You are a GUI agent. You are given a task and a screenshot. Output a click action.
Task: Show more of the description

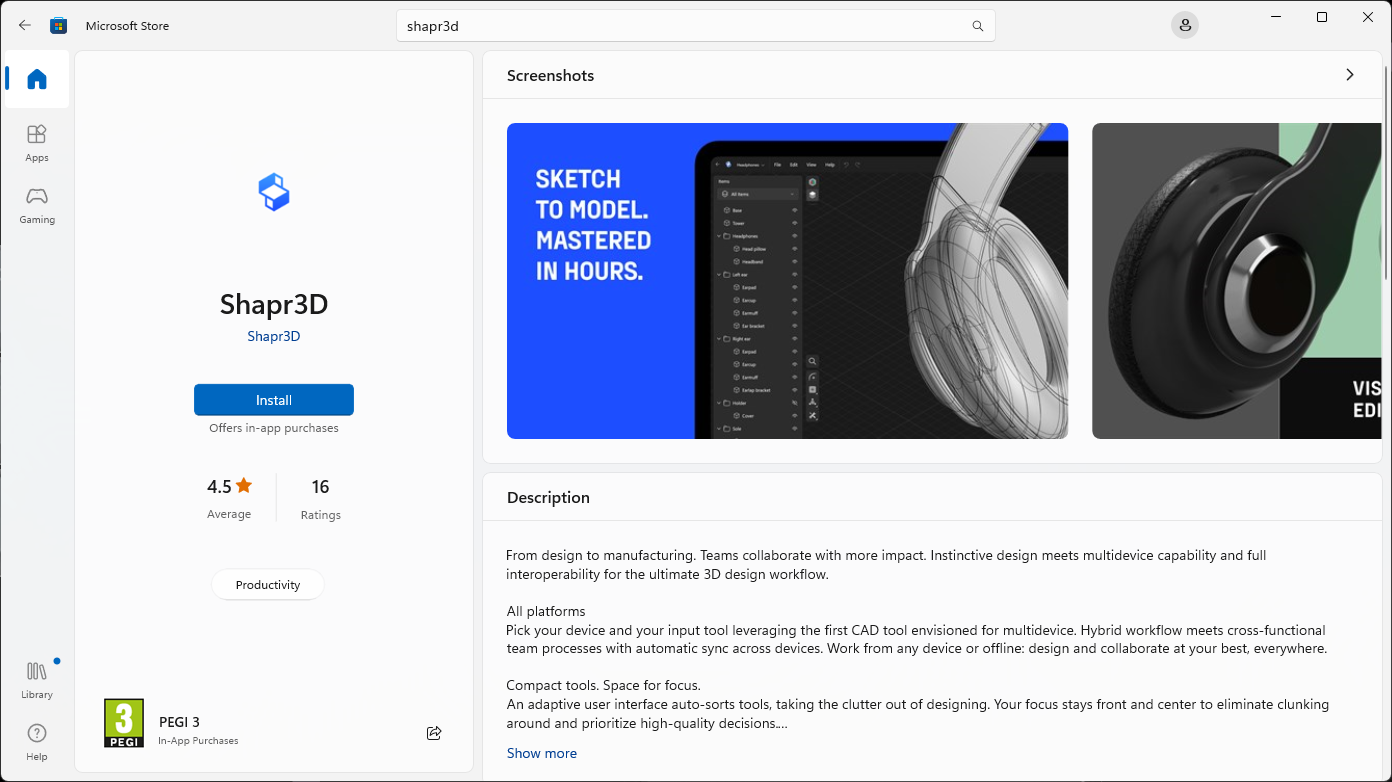point(542,753)
